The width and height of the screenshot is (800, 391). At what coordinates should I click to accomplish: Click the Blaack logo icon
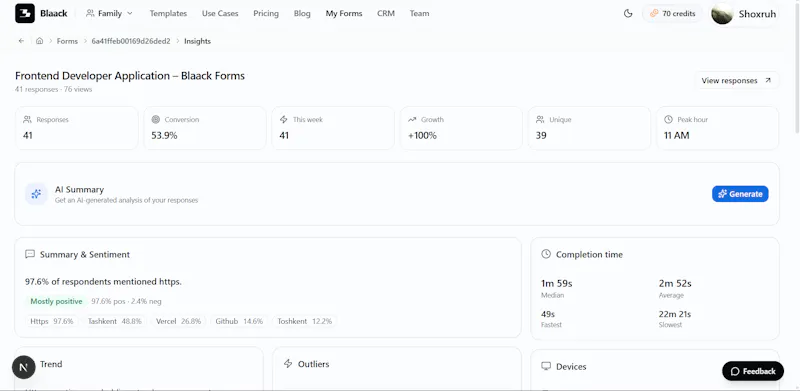coord(24,14)
